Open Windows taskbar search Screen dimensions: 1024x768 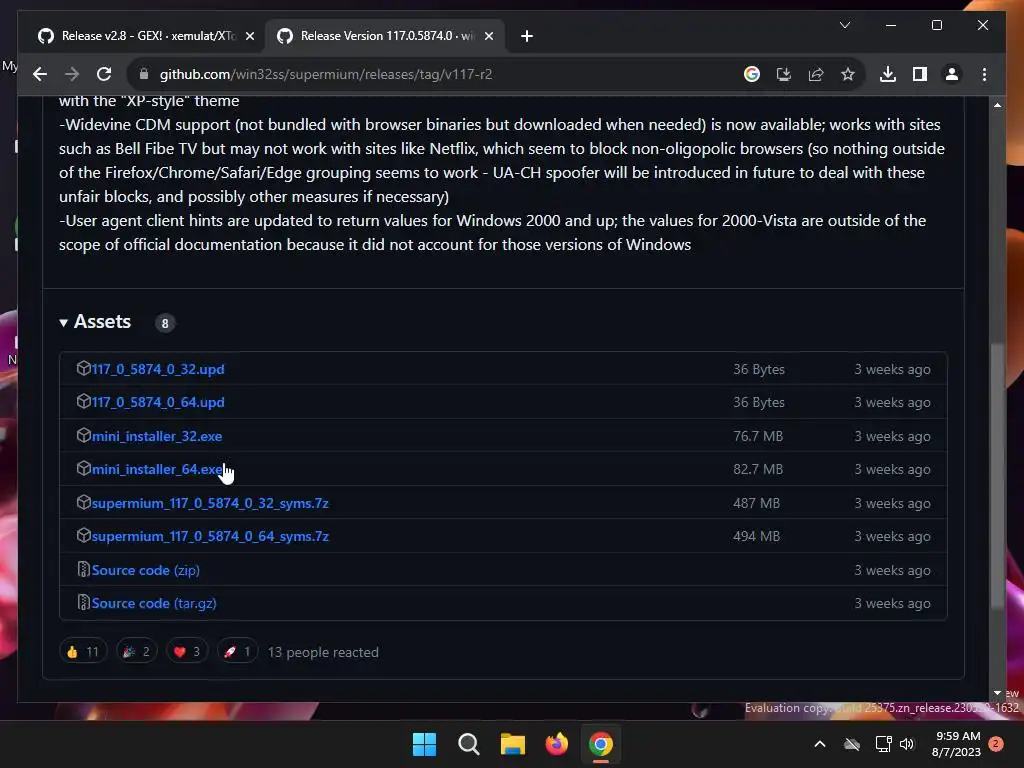pyautogui.click(x=469, y=744)
